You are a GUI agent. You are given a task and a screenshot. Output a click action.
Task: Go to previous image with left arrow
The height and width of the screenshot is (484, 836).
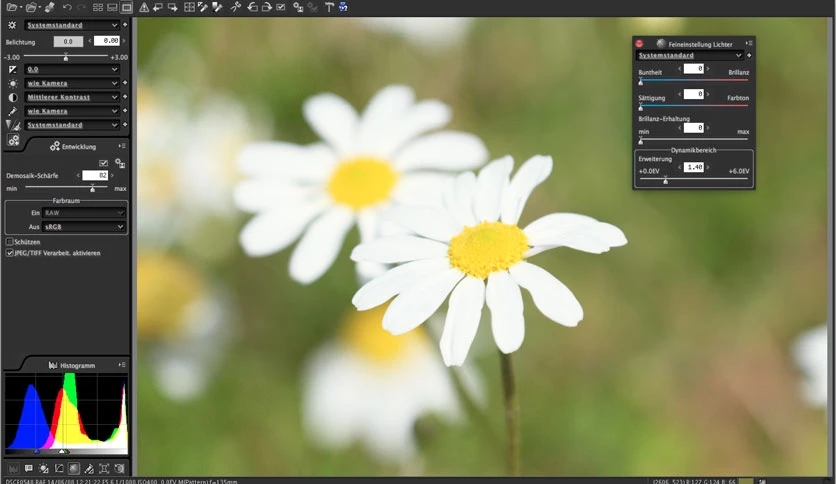[158, 7]
